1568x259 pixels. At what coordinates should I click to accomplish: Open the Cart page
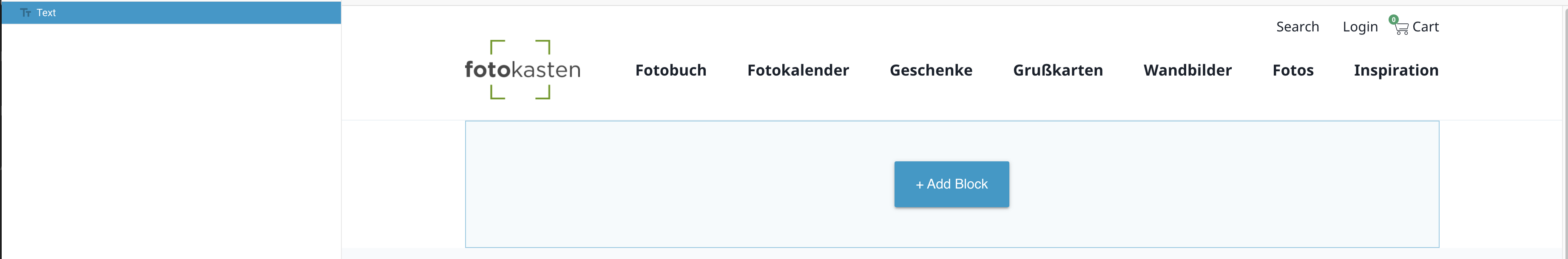click(x=1425, y=27)
